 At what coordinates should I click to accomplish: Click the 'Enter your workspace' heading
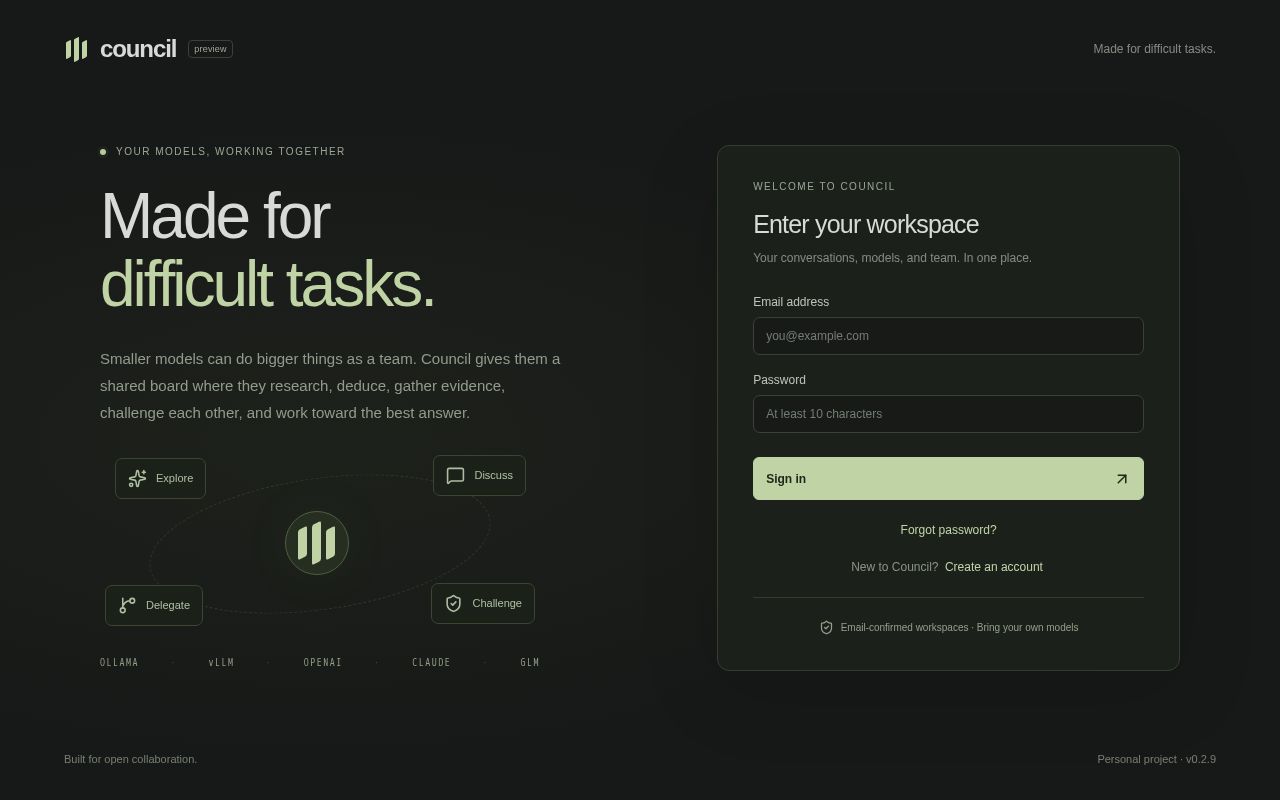pos(866,224)
